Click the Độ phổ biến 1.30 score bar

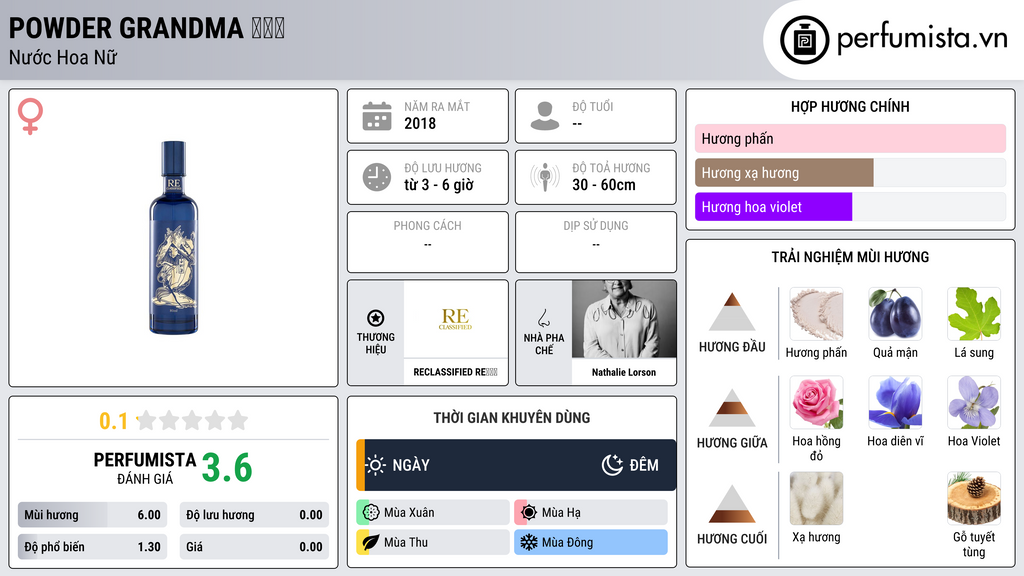[93, 547]
